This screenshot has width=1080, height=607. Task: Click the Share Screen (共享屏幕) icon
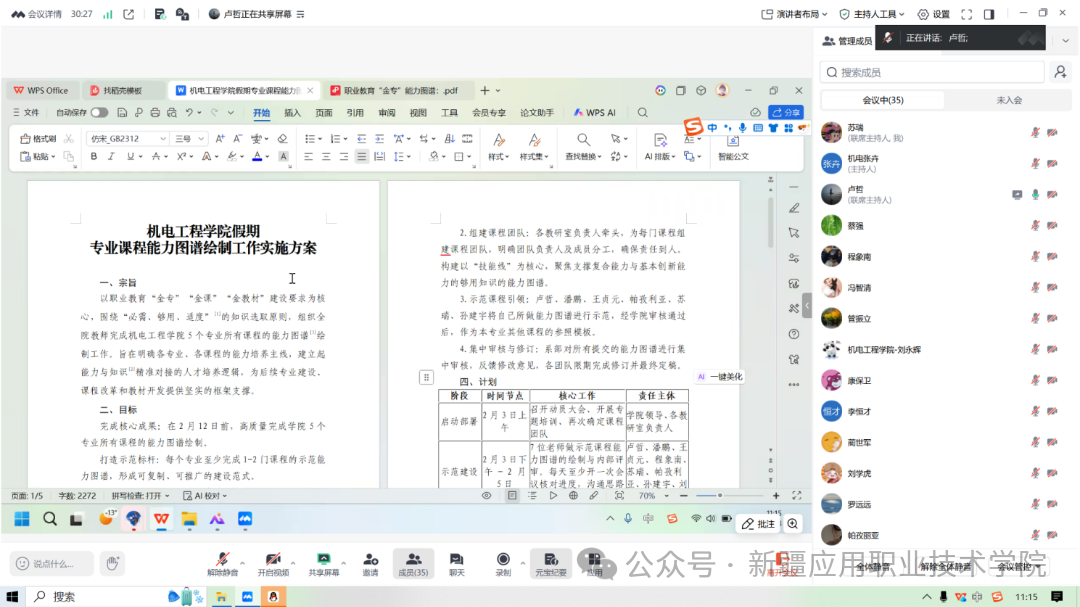click(x=324, y=564)
